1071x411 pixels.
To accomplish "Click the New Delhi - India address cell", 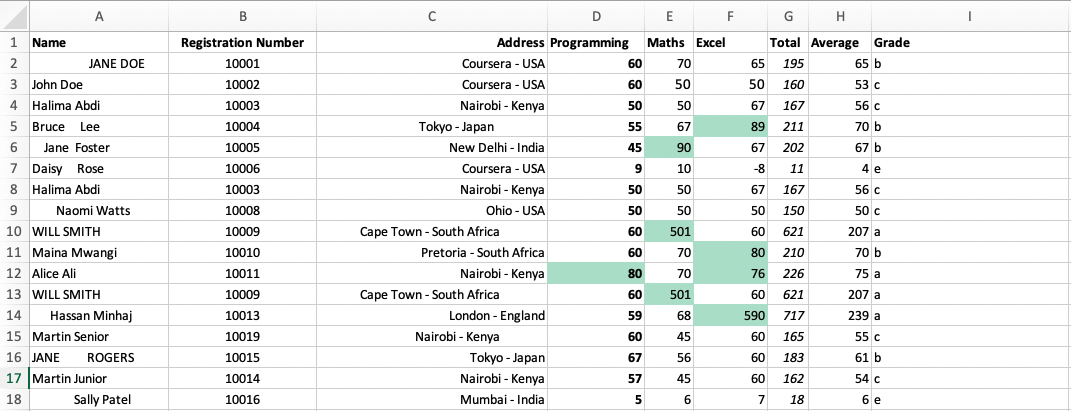I will coord(432,147).
